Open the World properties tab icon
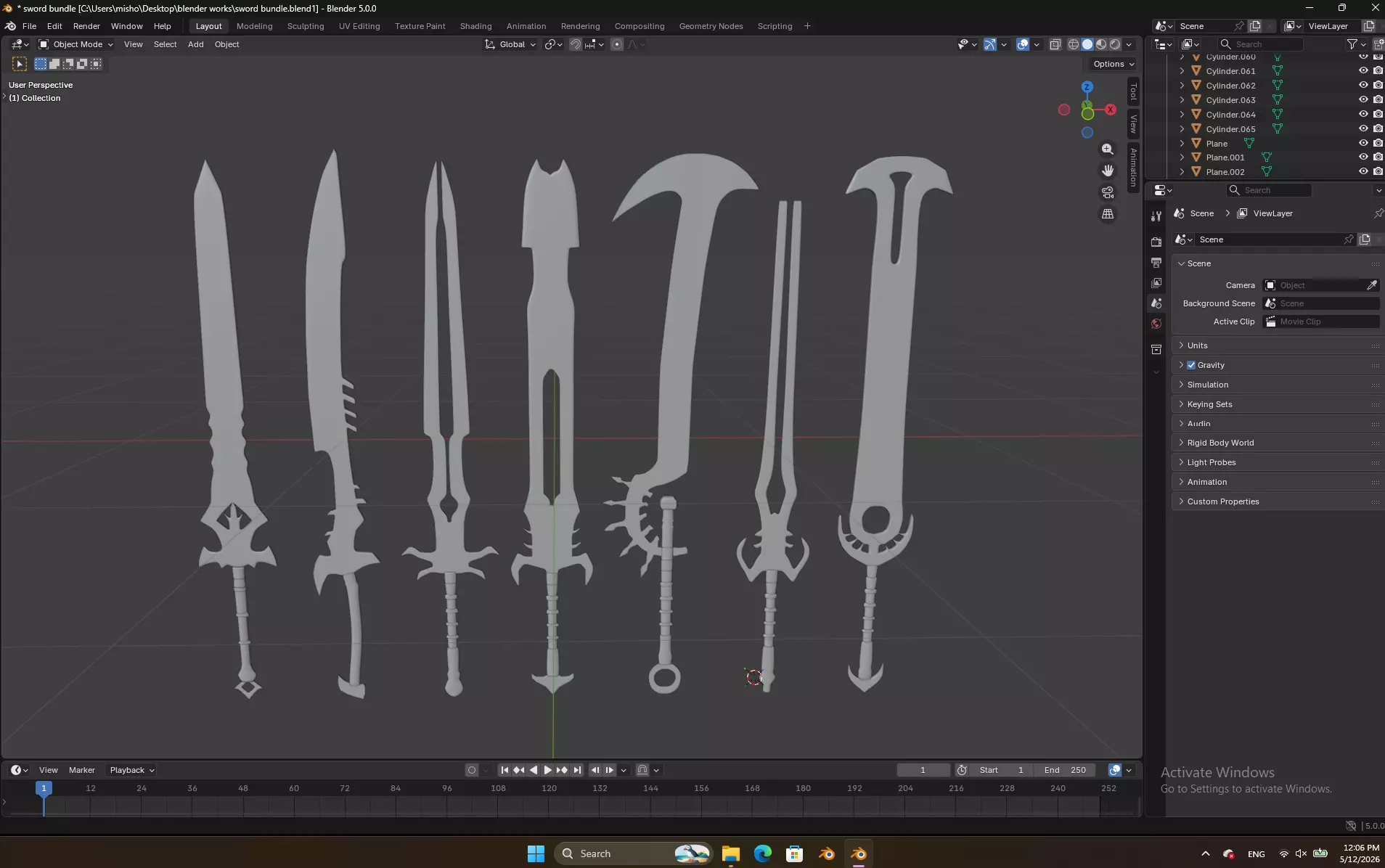Viewport: 1385px width, 868px height. pyautogui.click(x=1156, y=324)
